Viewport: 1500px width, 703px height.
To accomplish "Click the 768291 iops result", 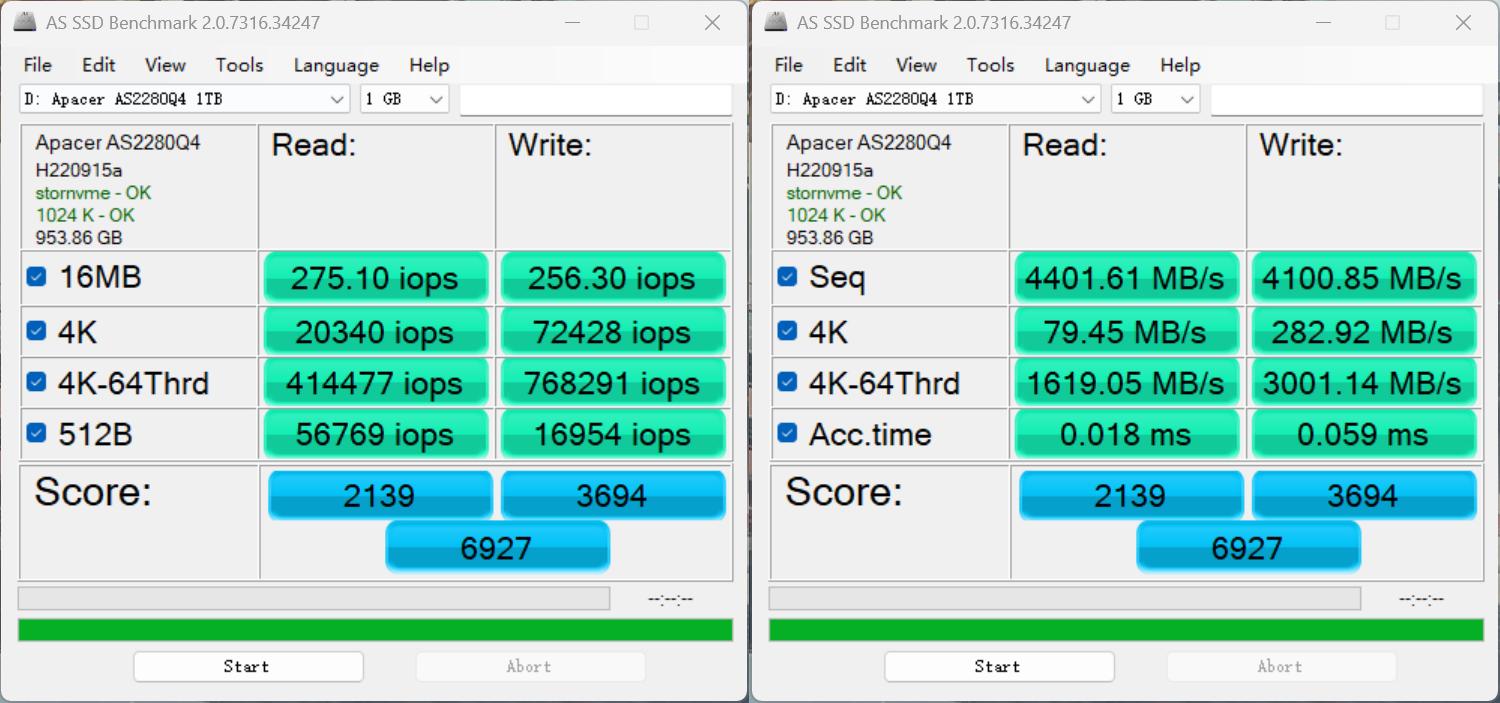I will pyautogui.click(x=612, y=382).
